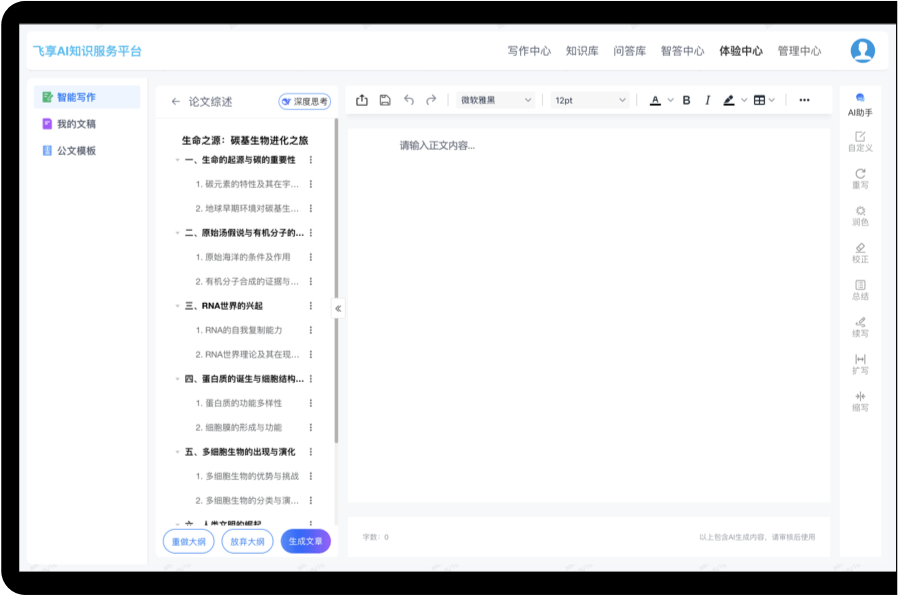Undo the last edit
This screenshot has width=898, height=596.
tap(408, 100)
